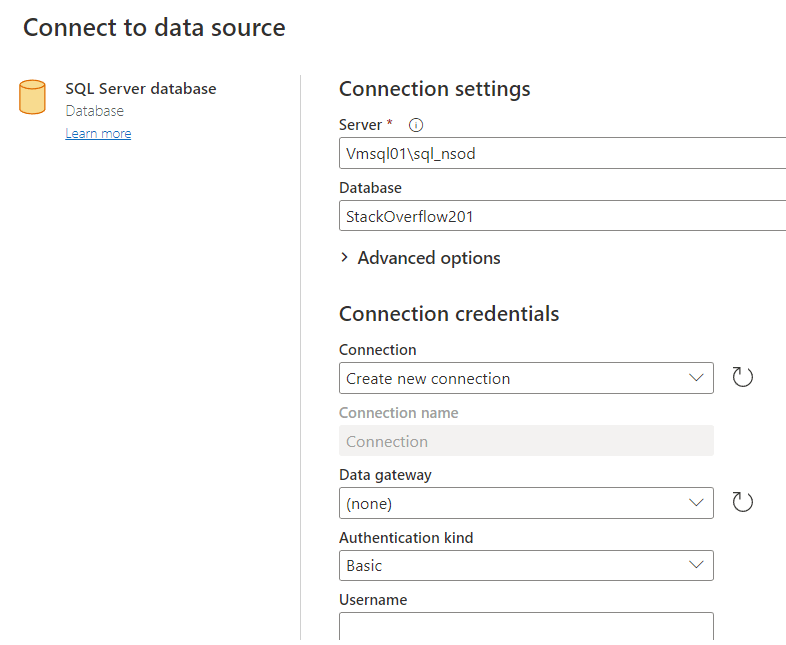Screen dimensions: 786x645
Task: Refresh the Data gateway list
Action: pyautogui.click(x=742, y=502)
